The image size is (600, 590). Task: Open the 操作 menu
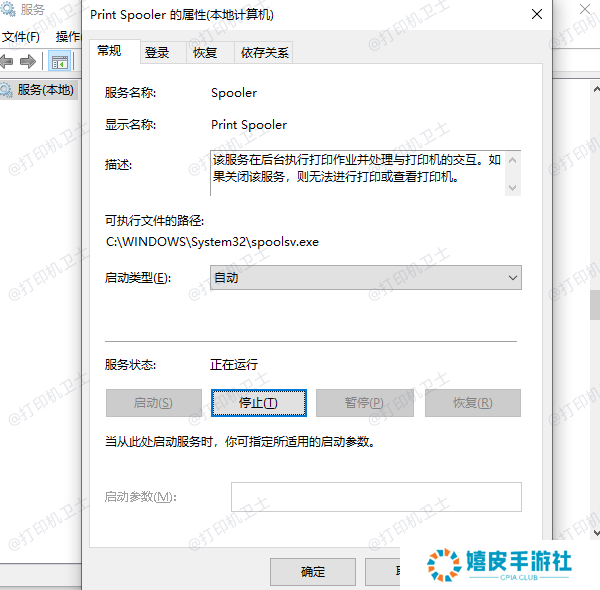coord(68,36)
